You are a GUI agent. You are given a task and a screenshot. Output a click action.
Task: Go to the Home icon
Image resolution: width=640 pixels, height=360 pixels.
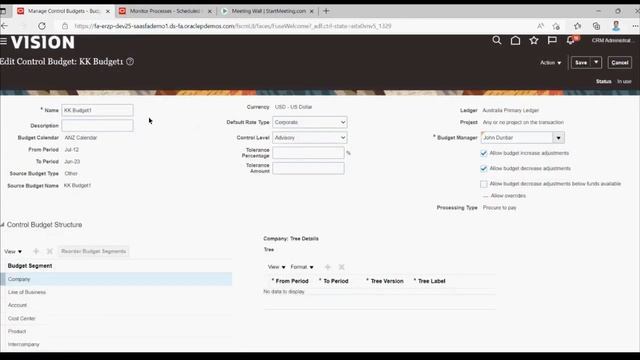[x=516, y=40]
